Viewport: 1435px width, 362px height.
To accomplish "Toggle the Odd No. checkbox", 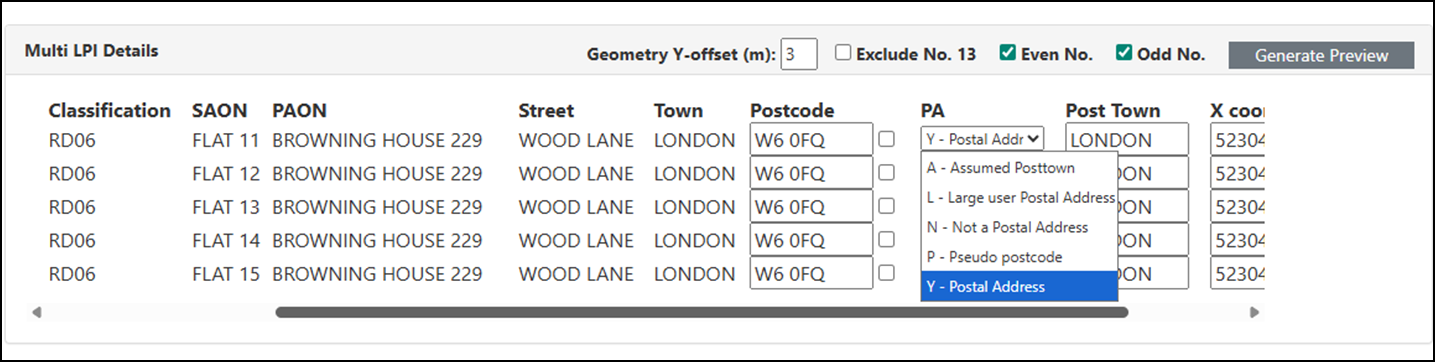I will [x=1124, y=53].
